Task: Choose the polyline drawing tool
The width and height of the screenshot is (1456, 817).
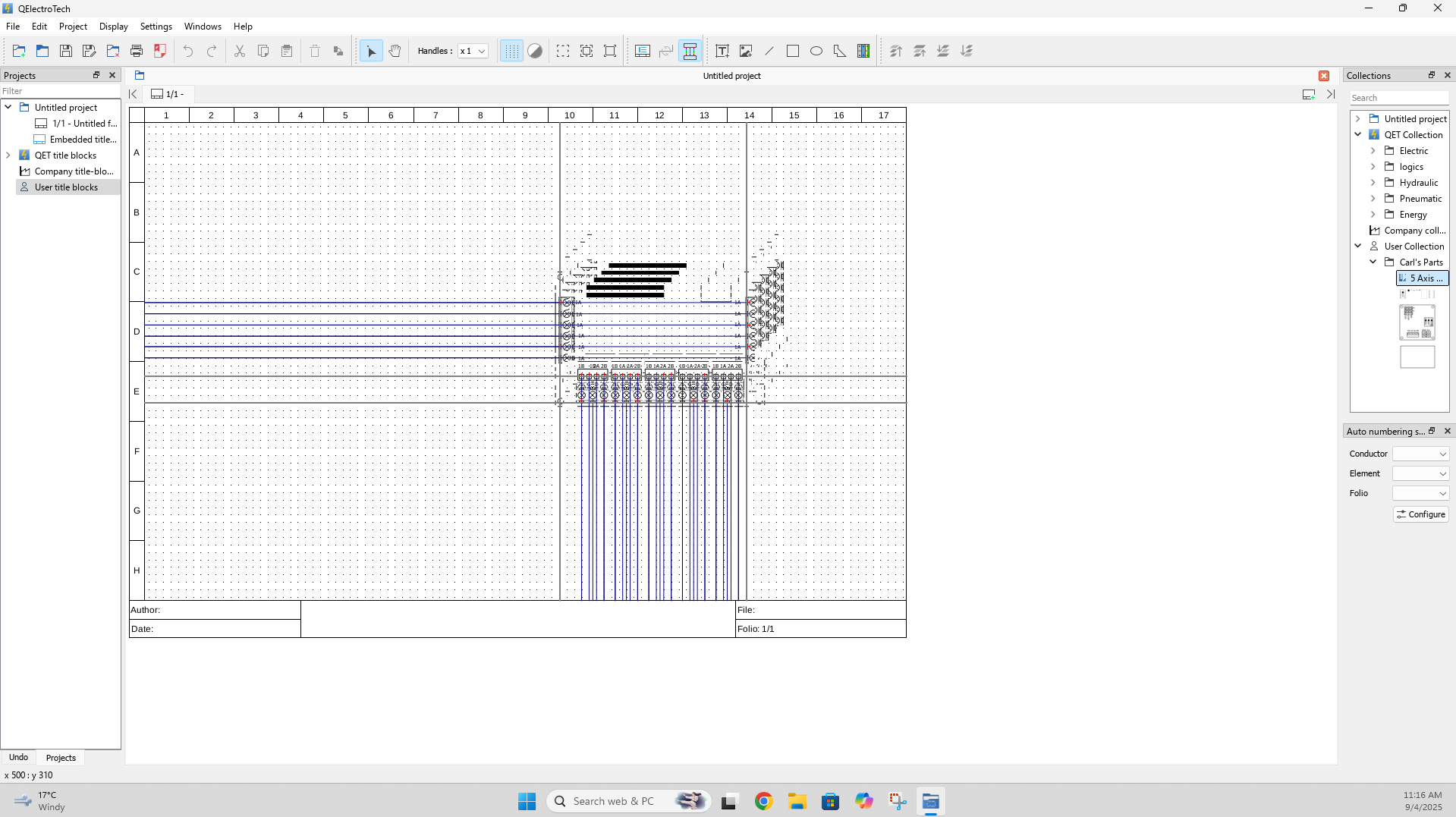Action: pyautogui.click(x=840, y=52)
